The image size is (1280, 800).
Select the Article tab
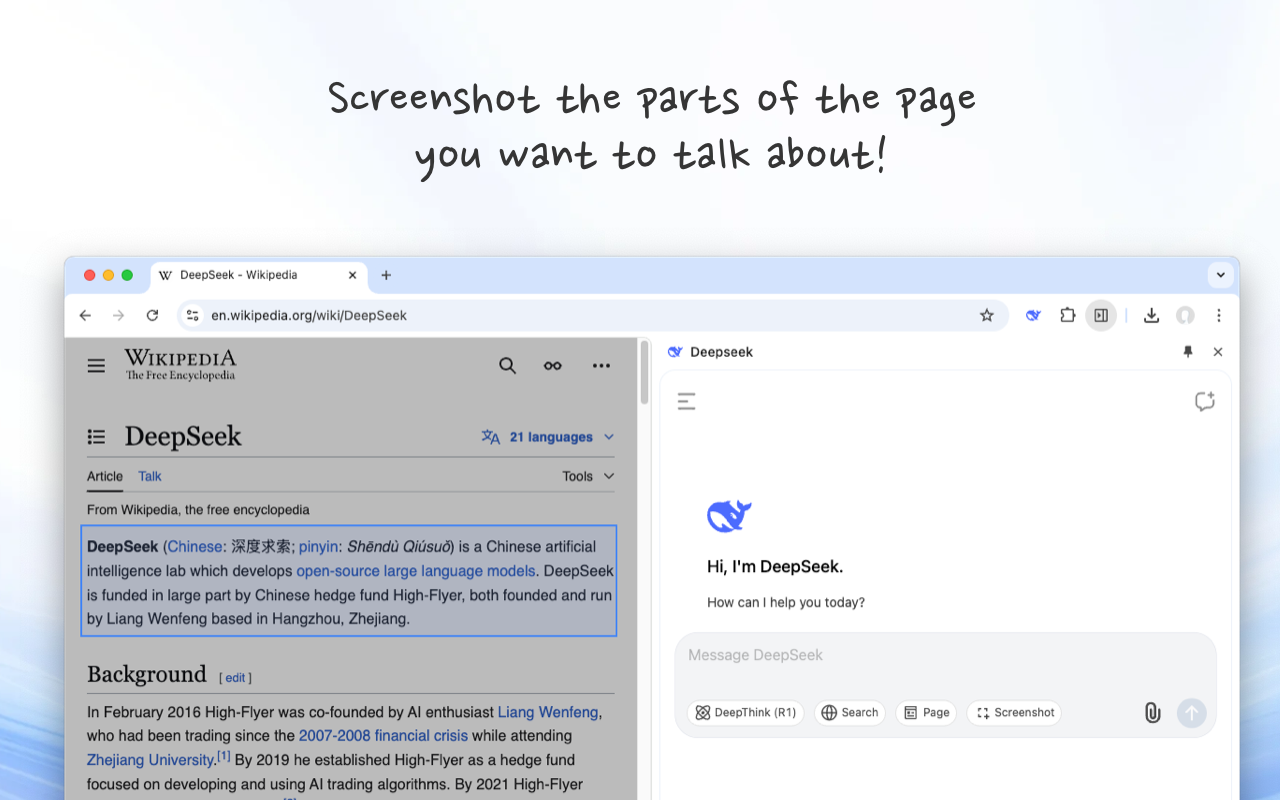pyautogui.click(x=105, y=477)
